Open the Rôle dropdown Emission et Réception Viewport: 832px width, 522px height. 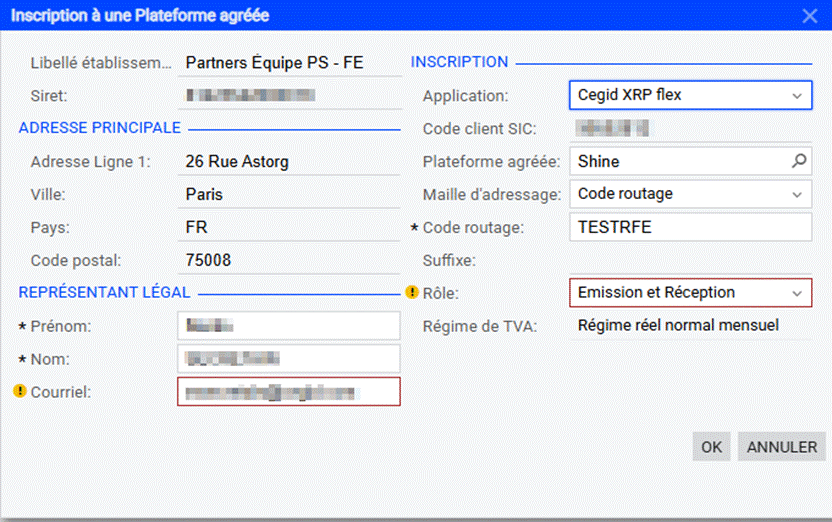[x=690, y=293]
